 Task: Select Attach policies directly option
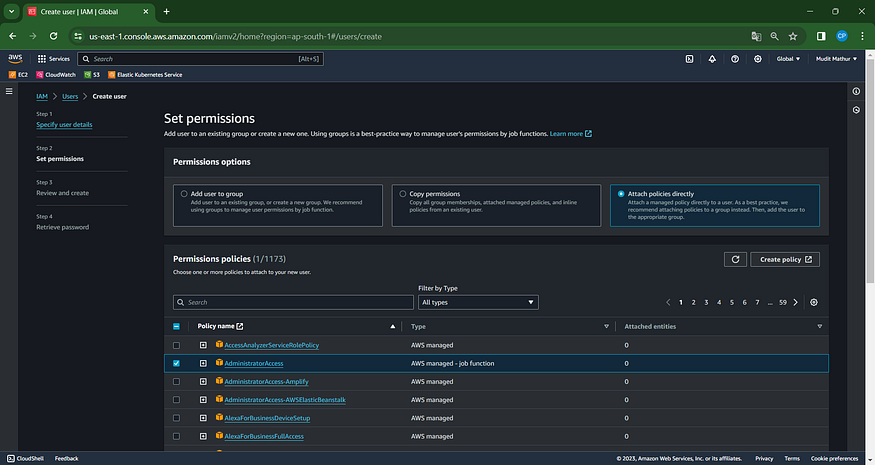pyautogui.click(x=621, y=194)
